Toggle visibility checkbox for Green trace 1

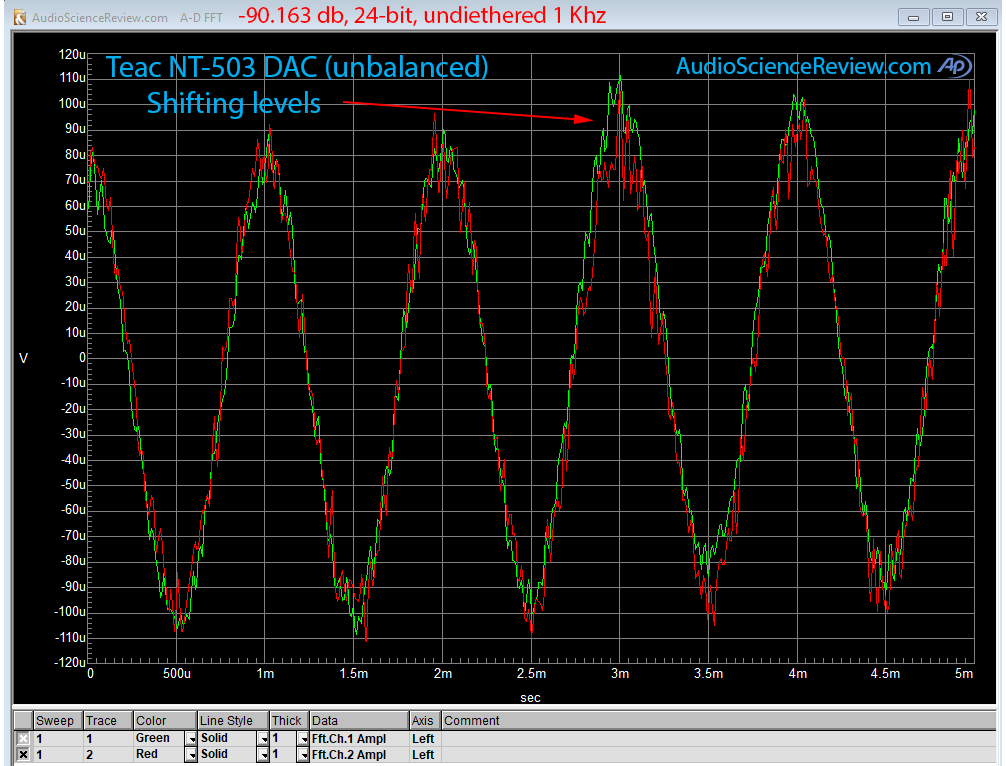pyautogui.click(x=23, y=738)
